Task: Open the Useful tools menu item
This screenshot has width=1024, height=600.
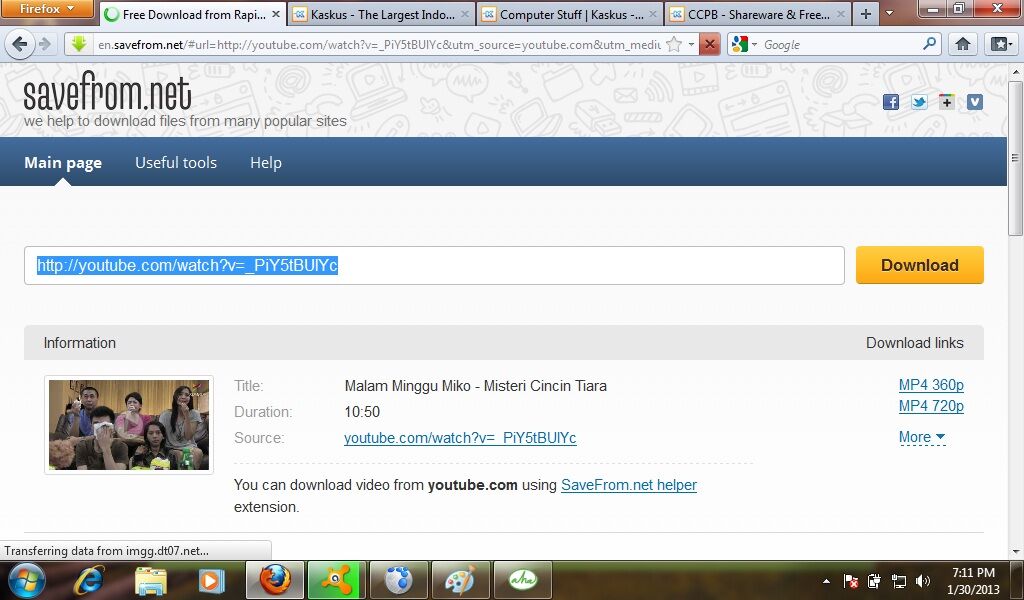Action: click(x=176, y=163)
